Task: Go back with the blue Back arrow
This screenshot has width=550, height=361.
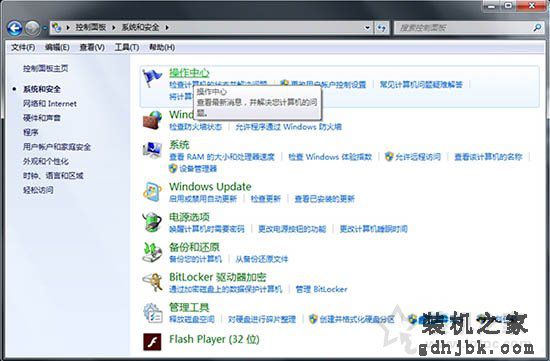Action: click(15, 28)
